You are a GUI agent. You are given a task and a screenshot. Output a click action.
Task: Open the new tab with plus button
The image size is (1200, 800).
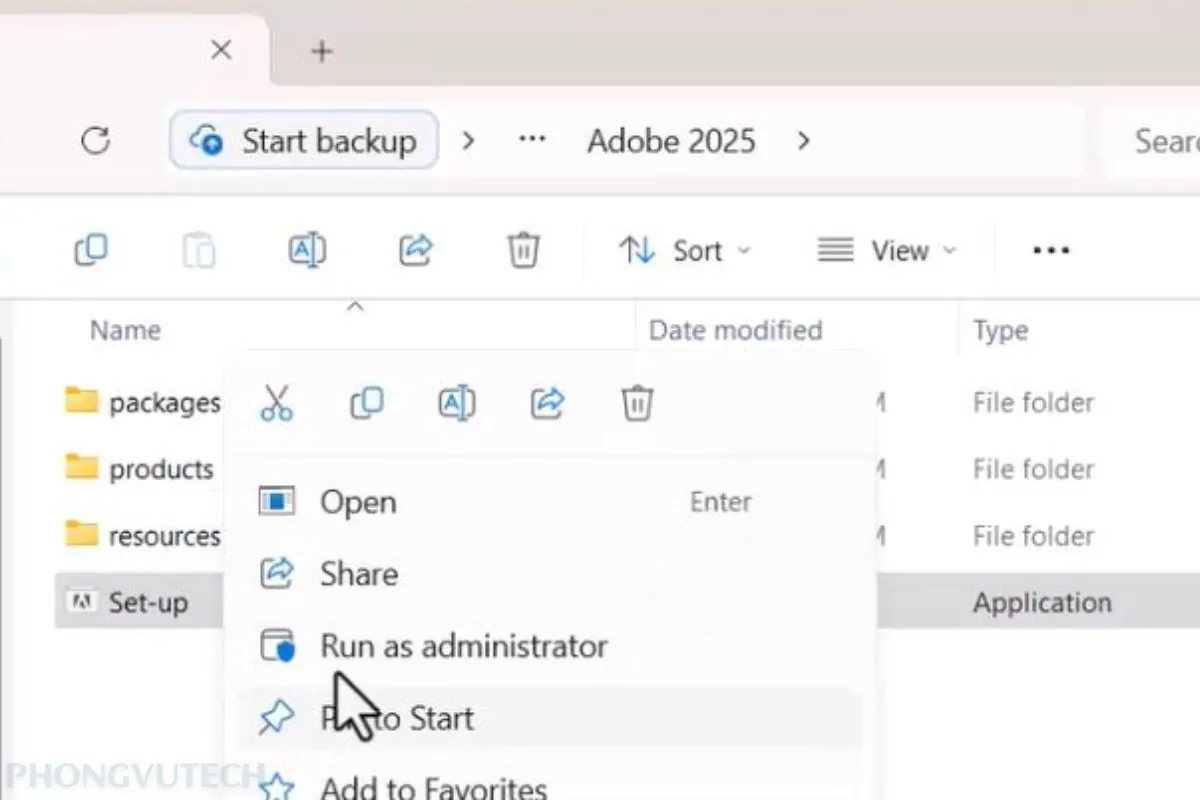321,51
